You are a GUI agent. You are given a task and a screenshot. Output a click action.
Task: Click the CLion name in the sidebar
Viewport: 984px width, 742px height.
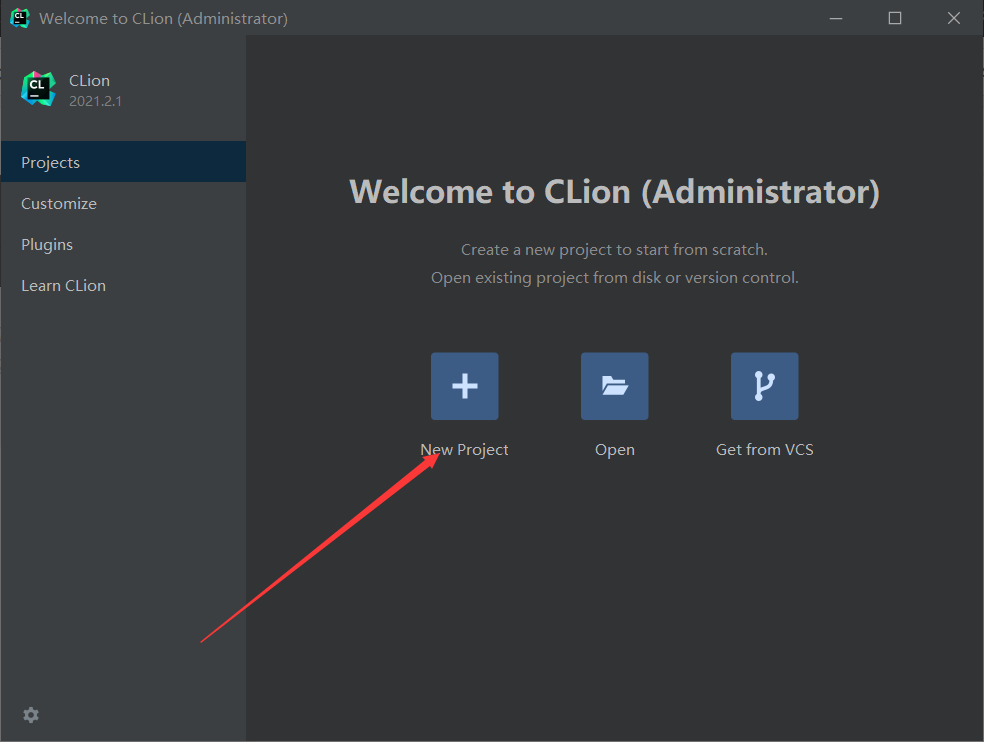(89, 80)
